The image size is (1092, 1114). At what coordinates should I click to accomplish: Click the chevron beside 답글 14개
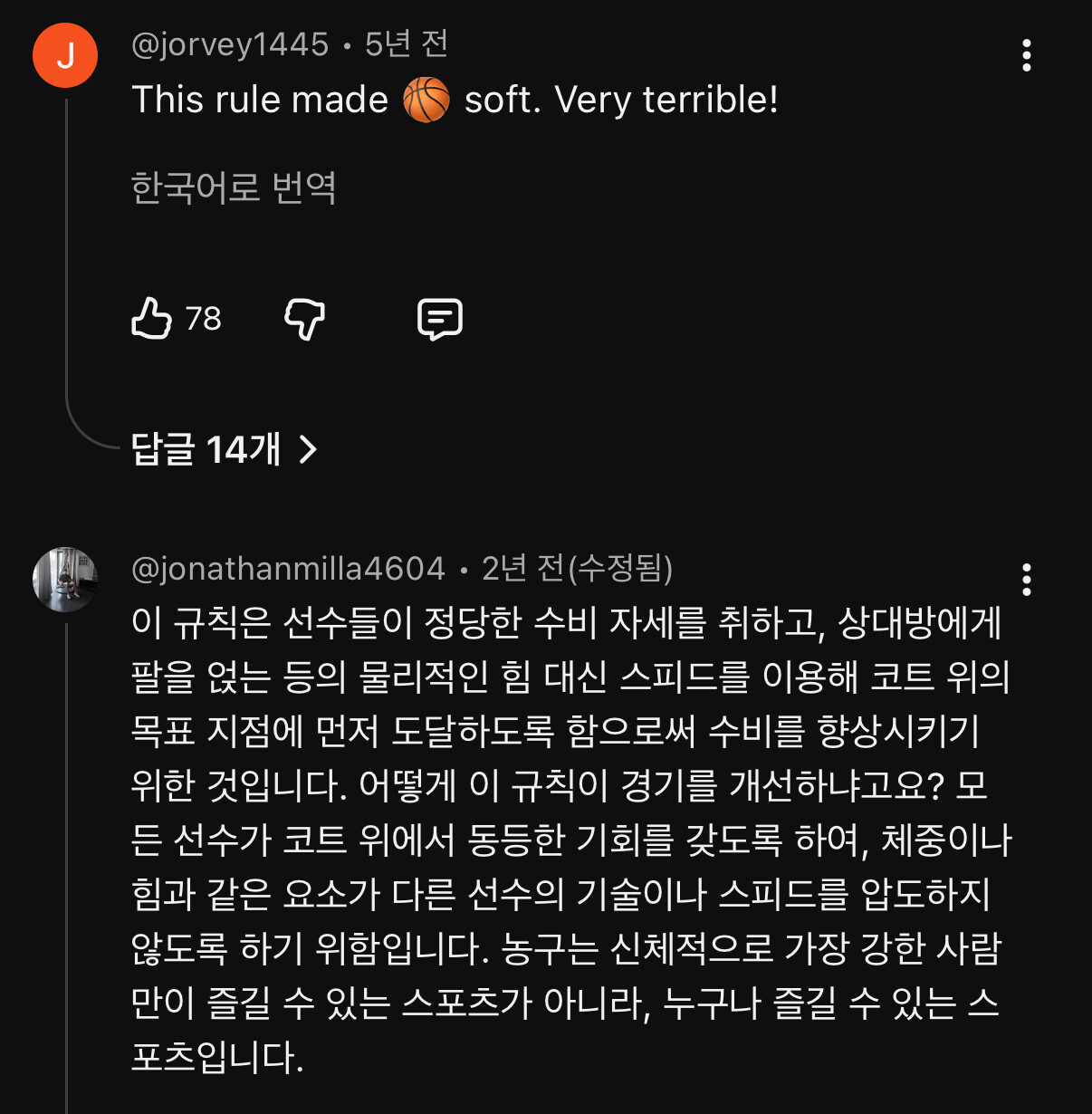pyautogui.click(x=308, y=448)
